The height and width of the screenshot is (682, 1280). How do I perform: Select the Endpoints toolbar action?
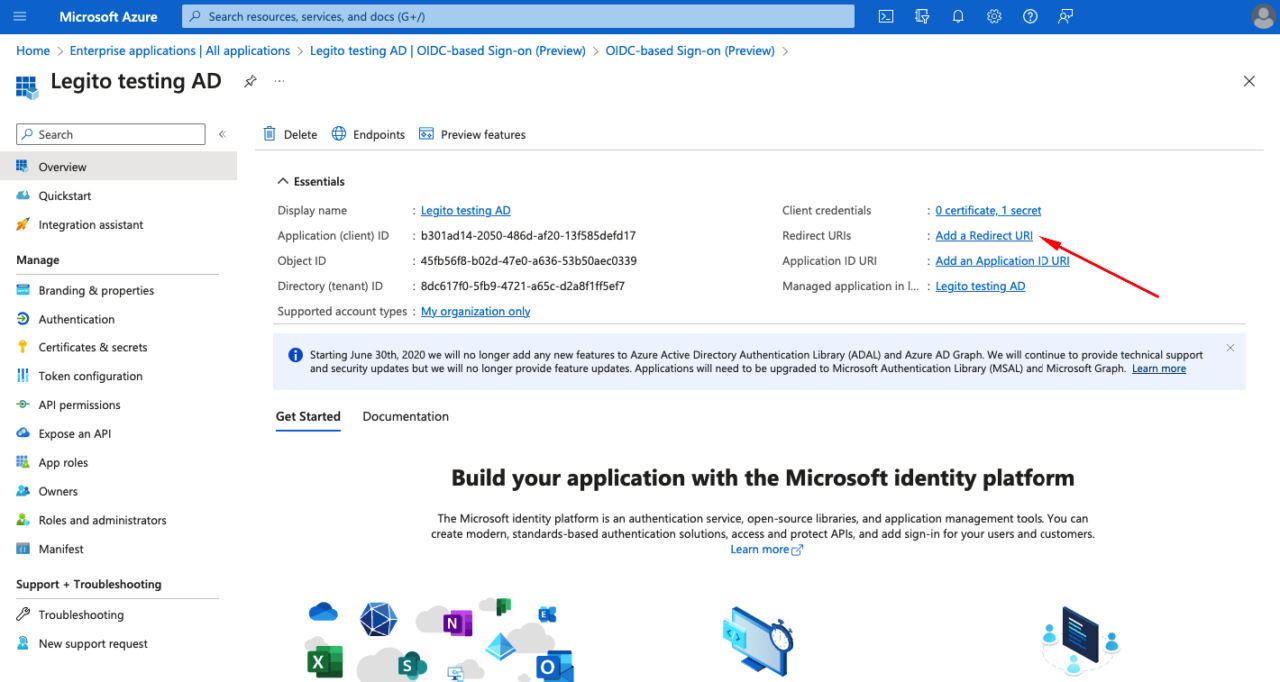[x=367, y=133]
